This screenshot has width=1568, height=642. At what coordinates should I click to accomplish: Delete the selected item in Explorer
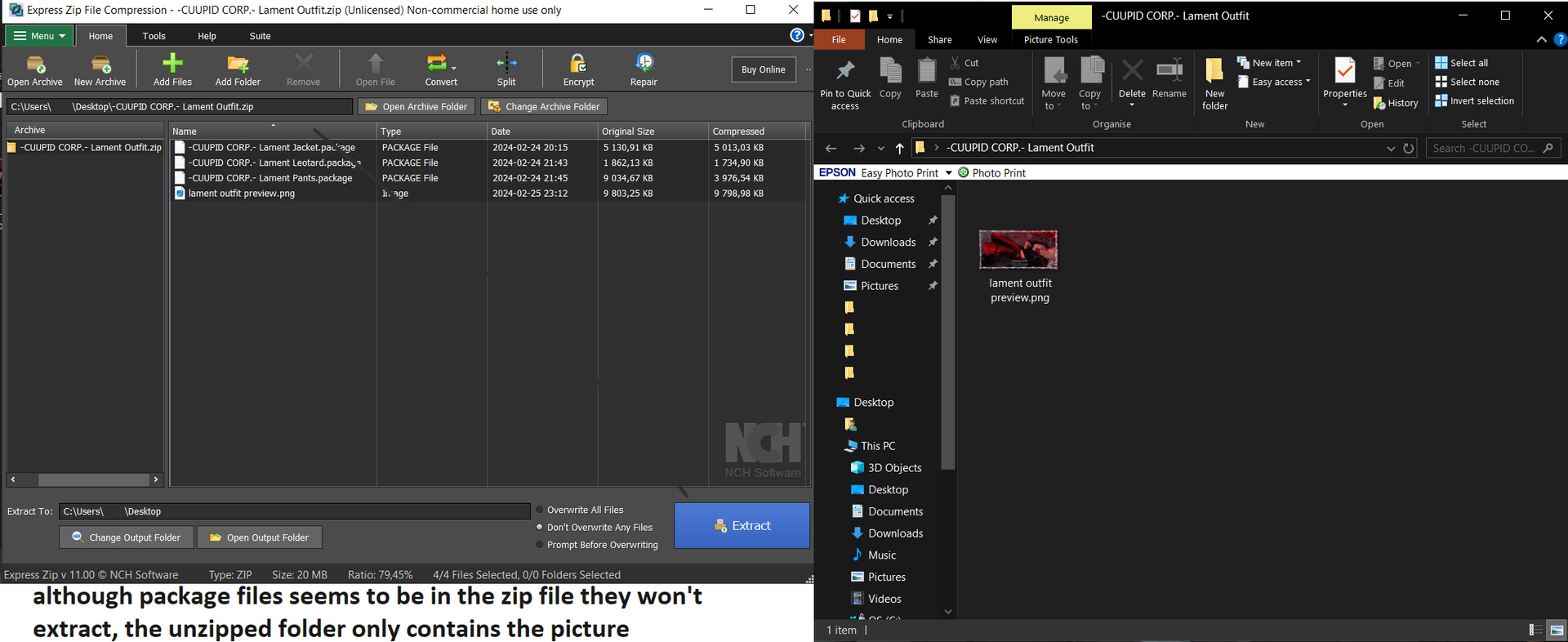[x=1132, y=80]
